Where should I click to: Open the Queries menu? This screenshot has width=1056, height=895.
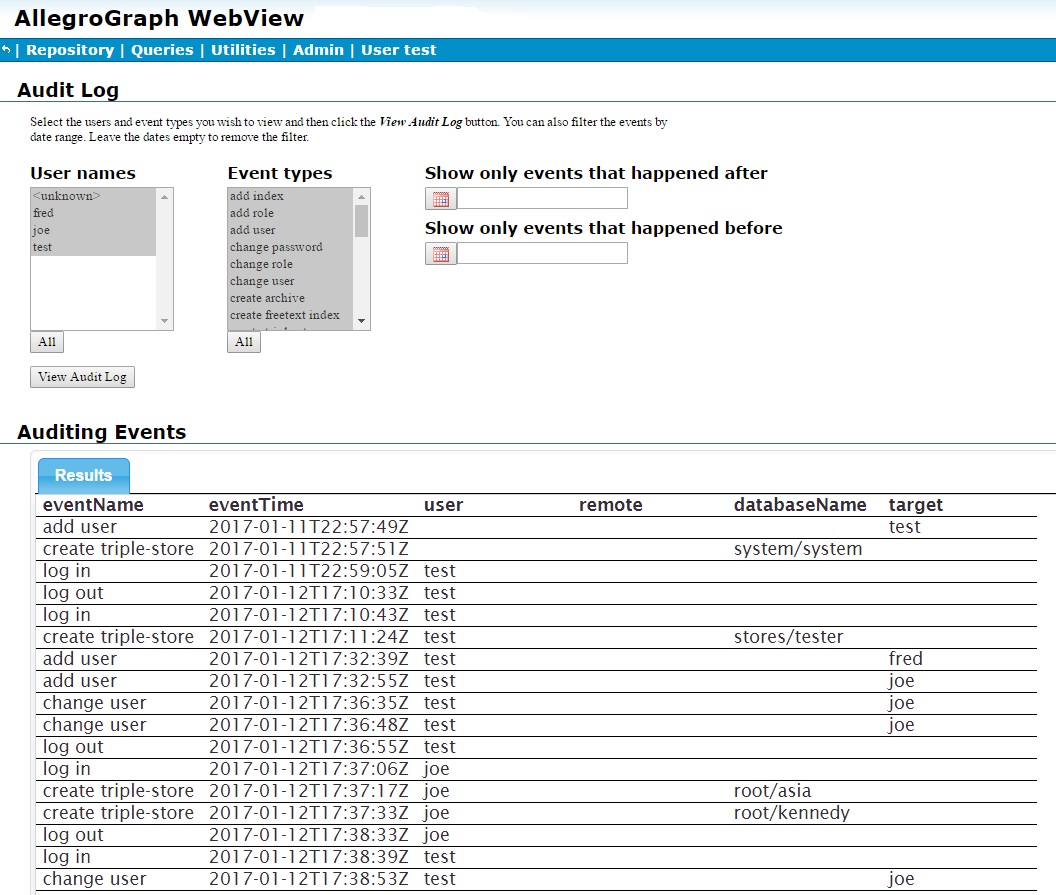(x=162, y=49)
